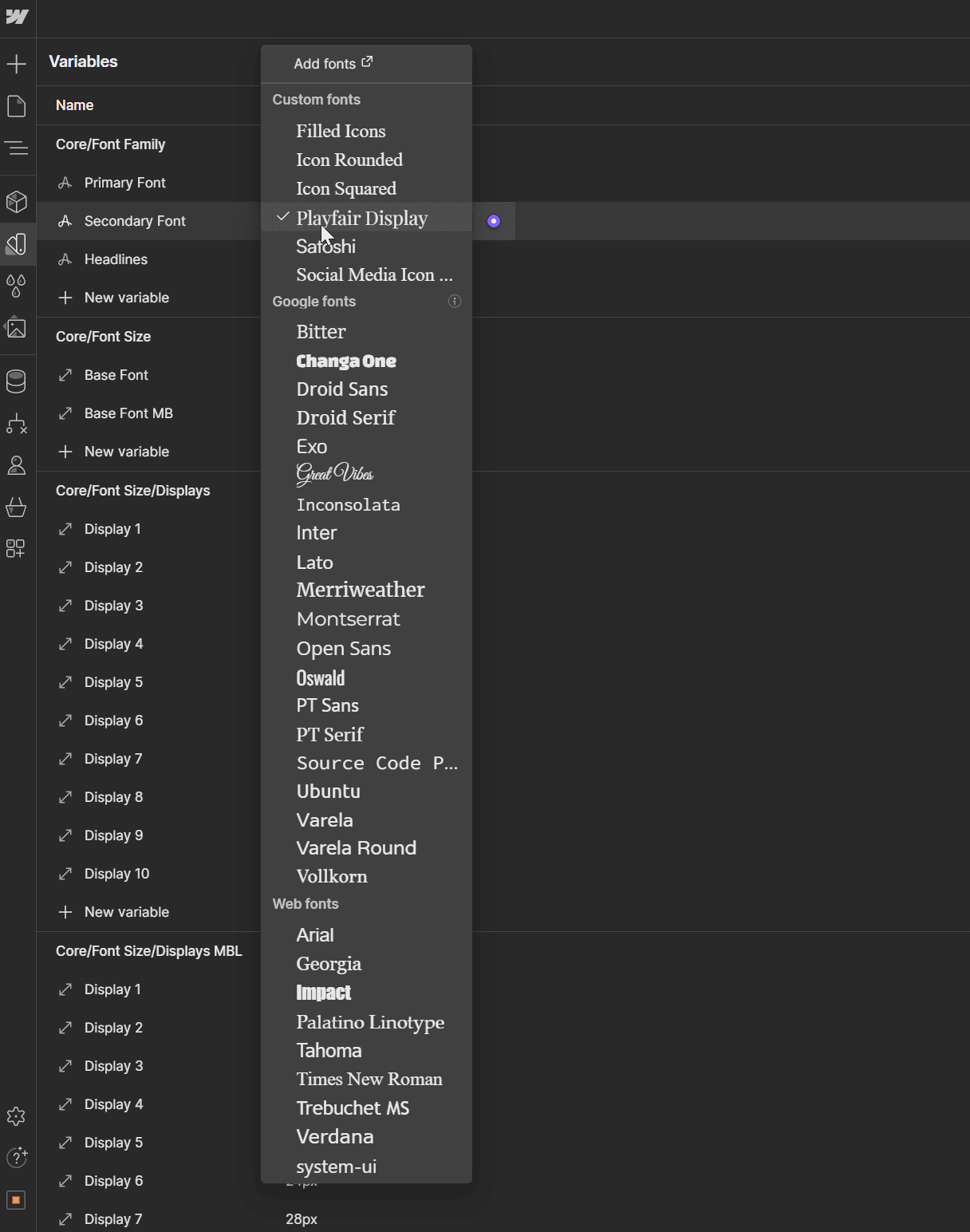The width and height of the screenshot is (970, 1232).
Task: Click Primary Font variable type icon
Action: (65, 183)
